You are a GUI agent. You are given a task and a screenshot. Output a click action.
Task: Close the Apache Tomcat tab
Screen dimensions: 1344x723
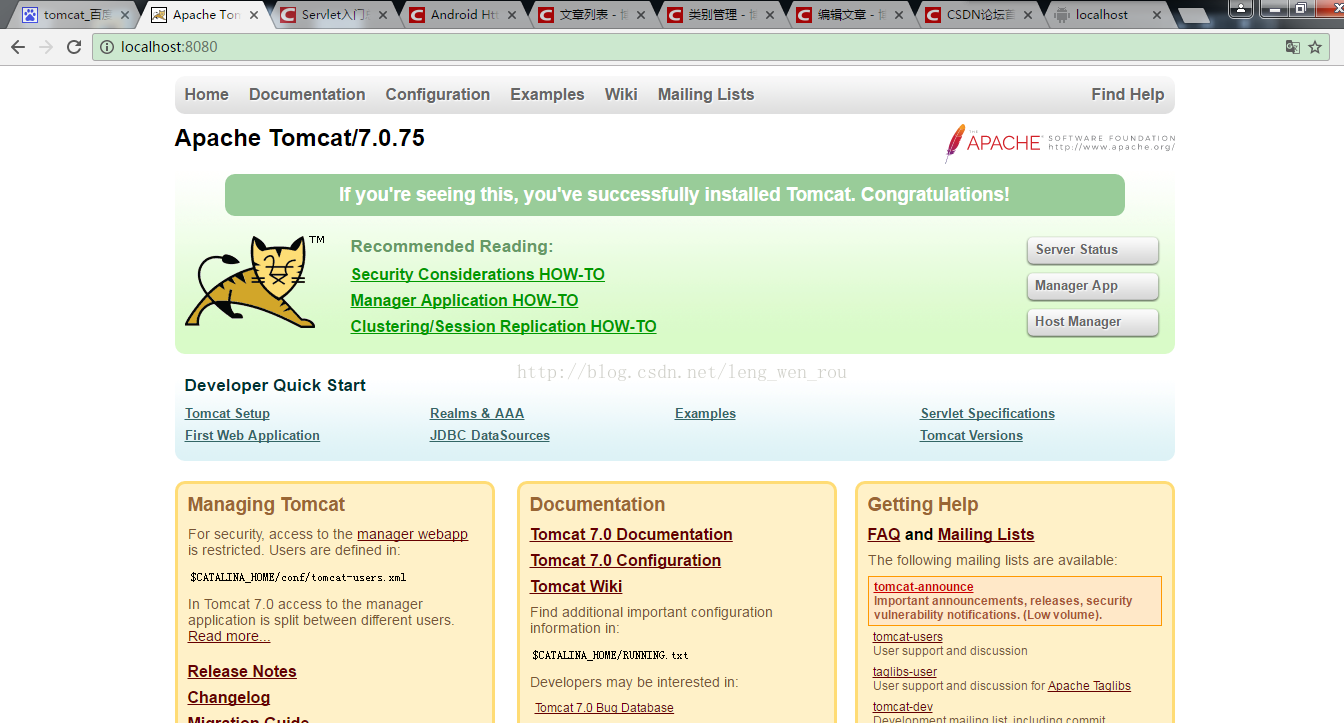click(x=254, y=15)
